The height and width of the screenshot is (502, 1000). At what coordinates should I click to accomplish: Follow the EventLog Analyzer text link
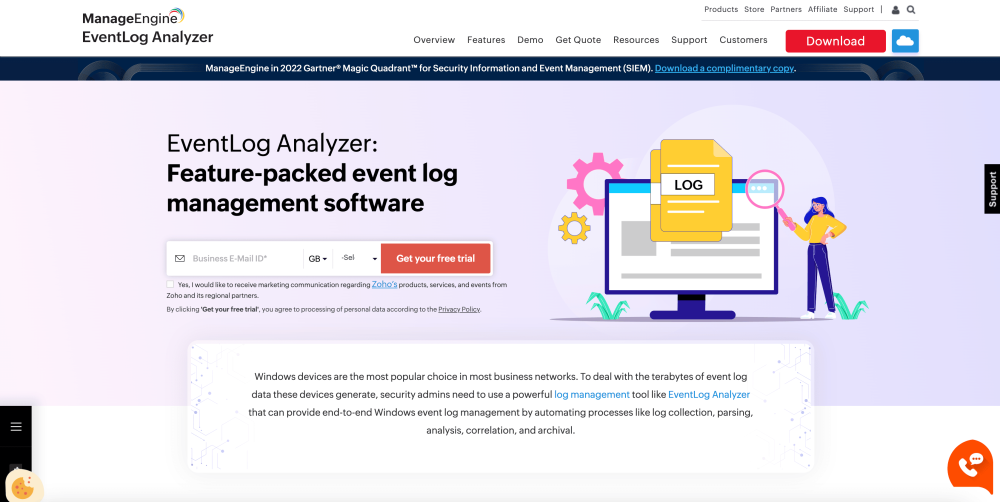point(709,395)
